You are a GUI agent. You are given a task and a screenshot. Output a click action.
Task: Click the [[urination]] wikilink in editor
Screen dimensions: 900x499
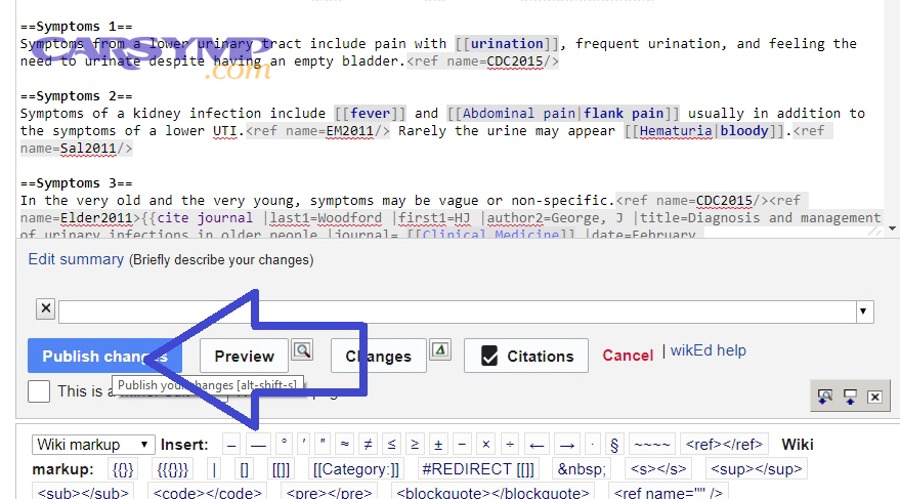507,44
